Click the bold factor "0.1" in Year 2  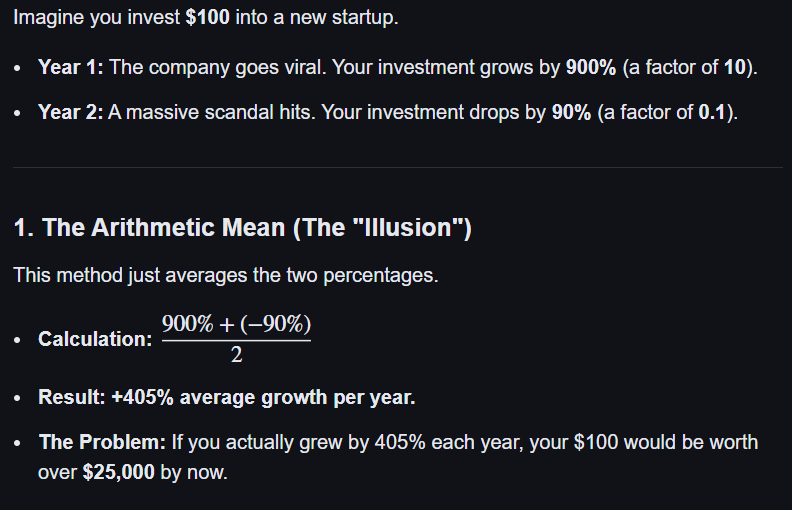[x=713, y=112]
